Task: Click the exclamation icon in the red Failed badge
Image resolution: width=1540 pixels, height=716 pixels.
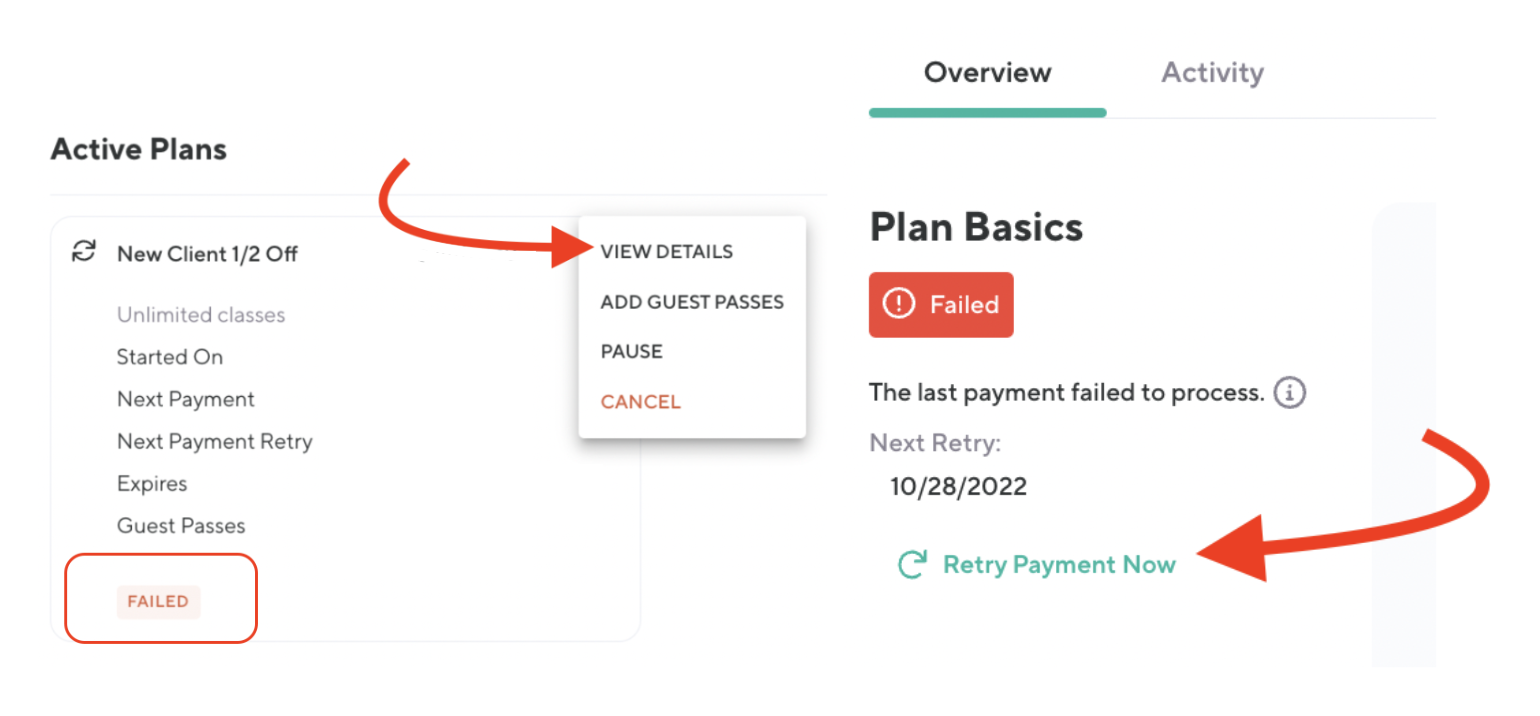Action: (899, 304)
